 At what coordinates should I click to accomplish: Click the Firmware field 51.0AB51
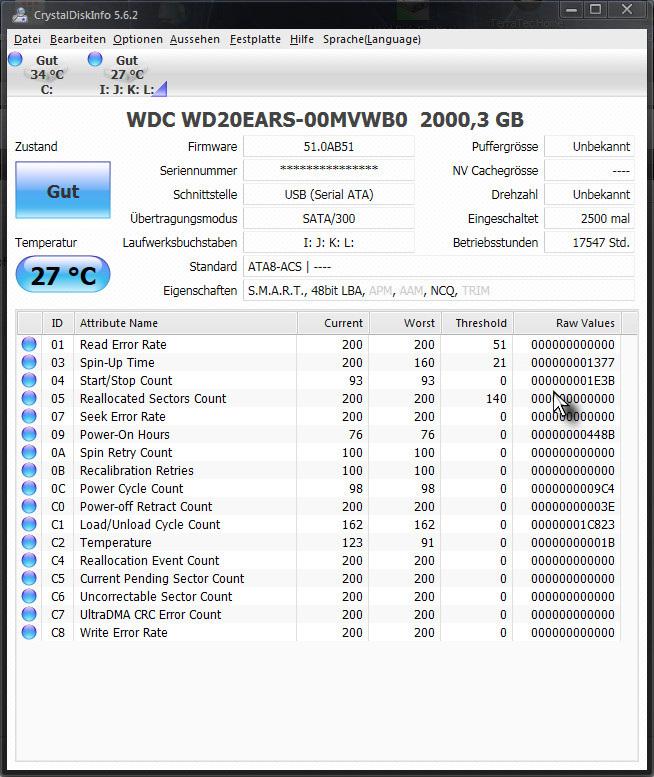click(x=329, y=147)
